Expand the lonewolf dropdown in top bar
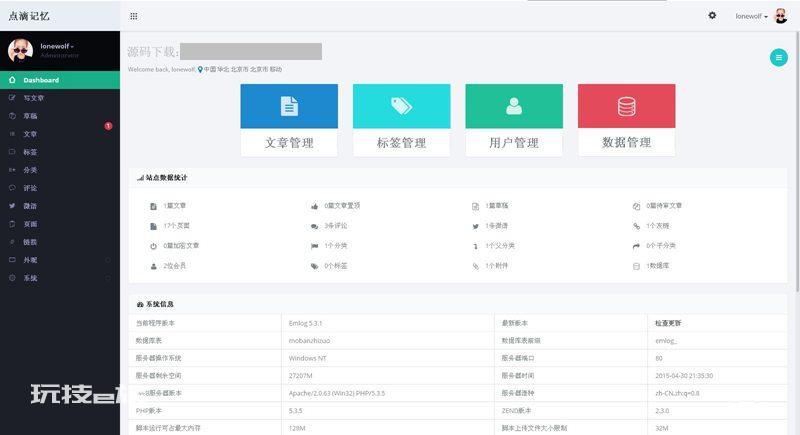Image resolution: width=800 pixels, height=435 pixels. (752, 16)
